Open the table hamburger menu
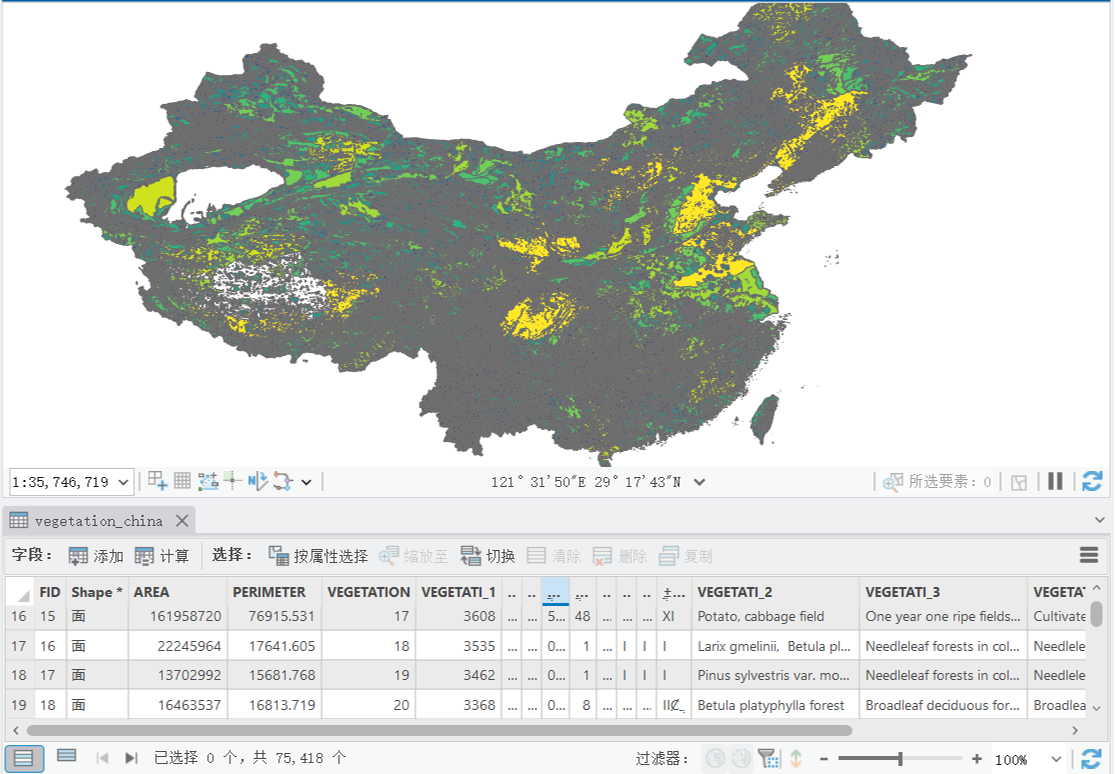 [1089, 555]
